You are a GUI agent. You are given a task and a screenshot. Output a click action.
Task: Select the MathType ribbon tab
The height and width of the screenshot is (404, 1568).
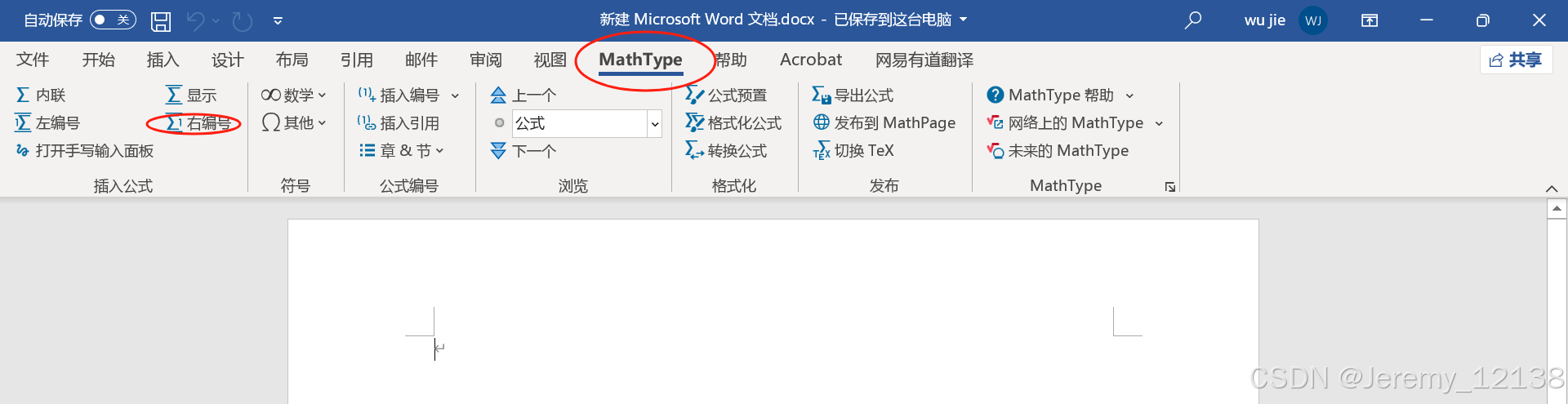pos(640,60)
